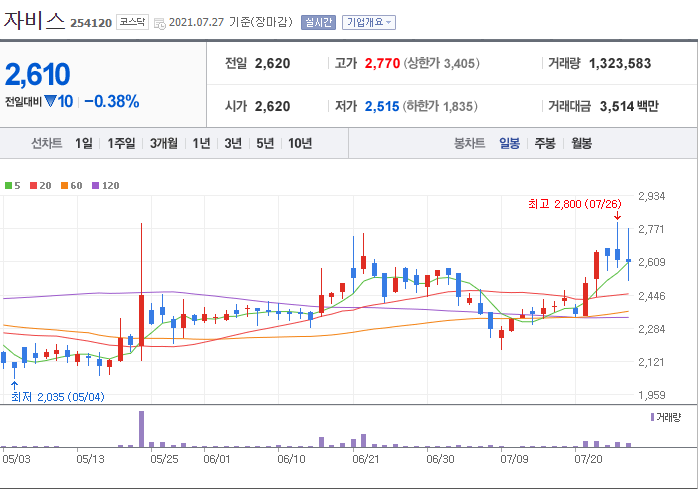Click the 2,446 price axis label
Image resolution: width=698 pixels, height=489 pixels.
pyautogui.click(x=652, y=296)
